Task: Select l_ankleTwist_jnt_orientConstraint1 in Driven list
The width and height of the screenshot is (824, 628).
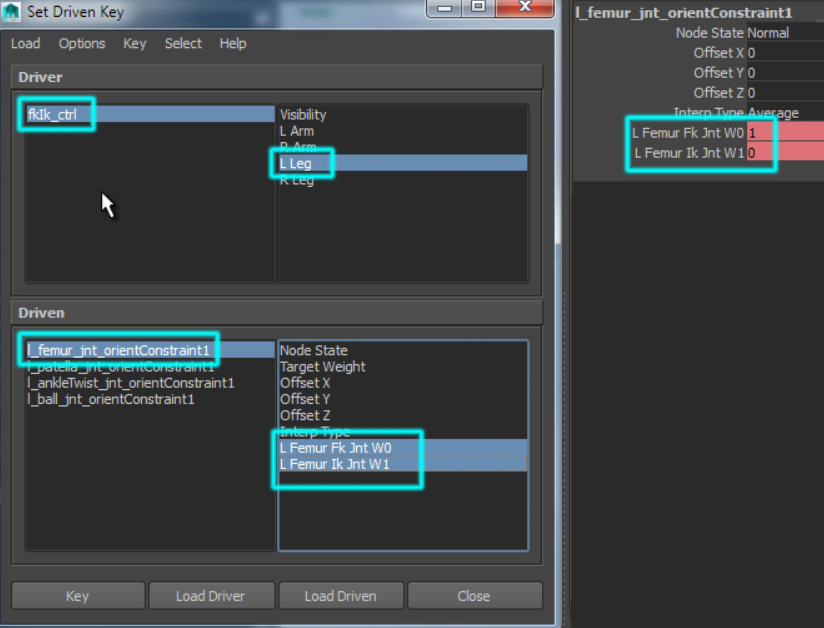Action: pyautogui.click(x=150, y=383)
